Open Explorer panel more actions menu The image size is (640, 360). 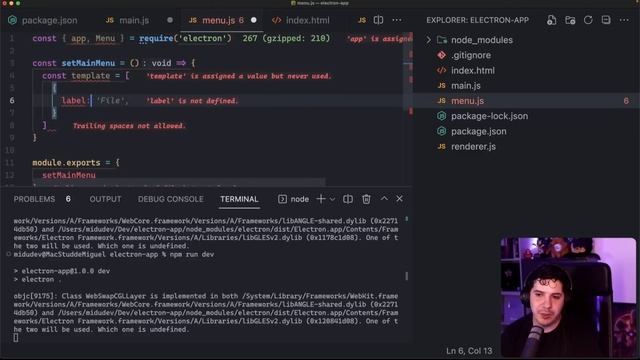point(624,20)
